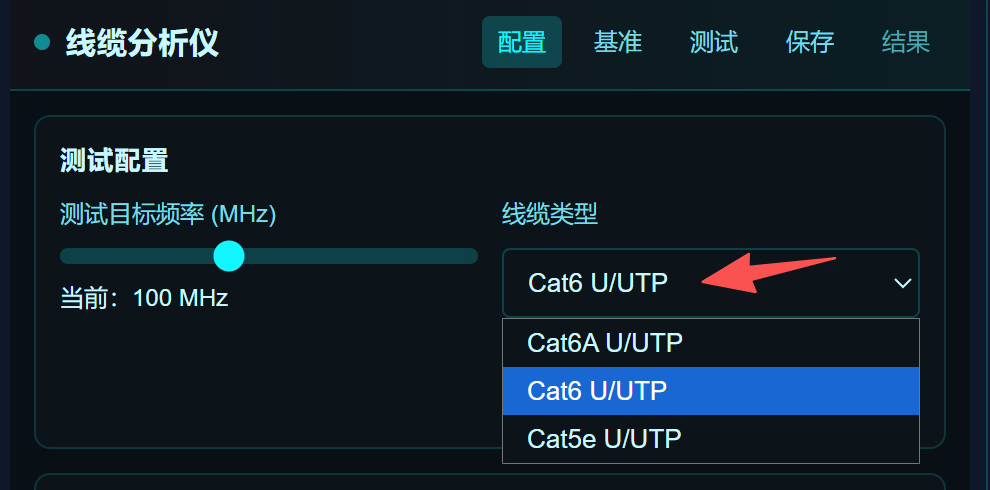Click the 测试配置 section heading
The width and height of the screenshot is (990, 490).
pos(114,160)
